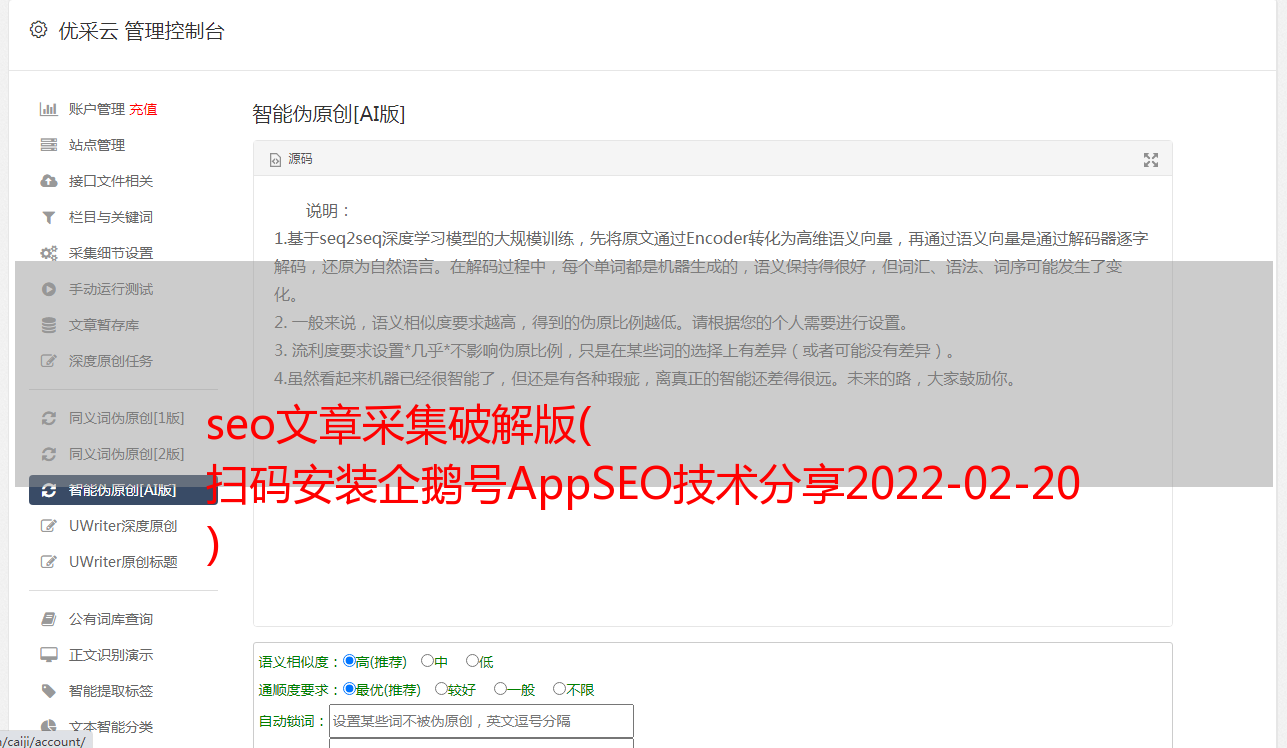Click the 通顺度要求： label
Viewport: 1287px width, 748px height.
299,690
